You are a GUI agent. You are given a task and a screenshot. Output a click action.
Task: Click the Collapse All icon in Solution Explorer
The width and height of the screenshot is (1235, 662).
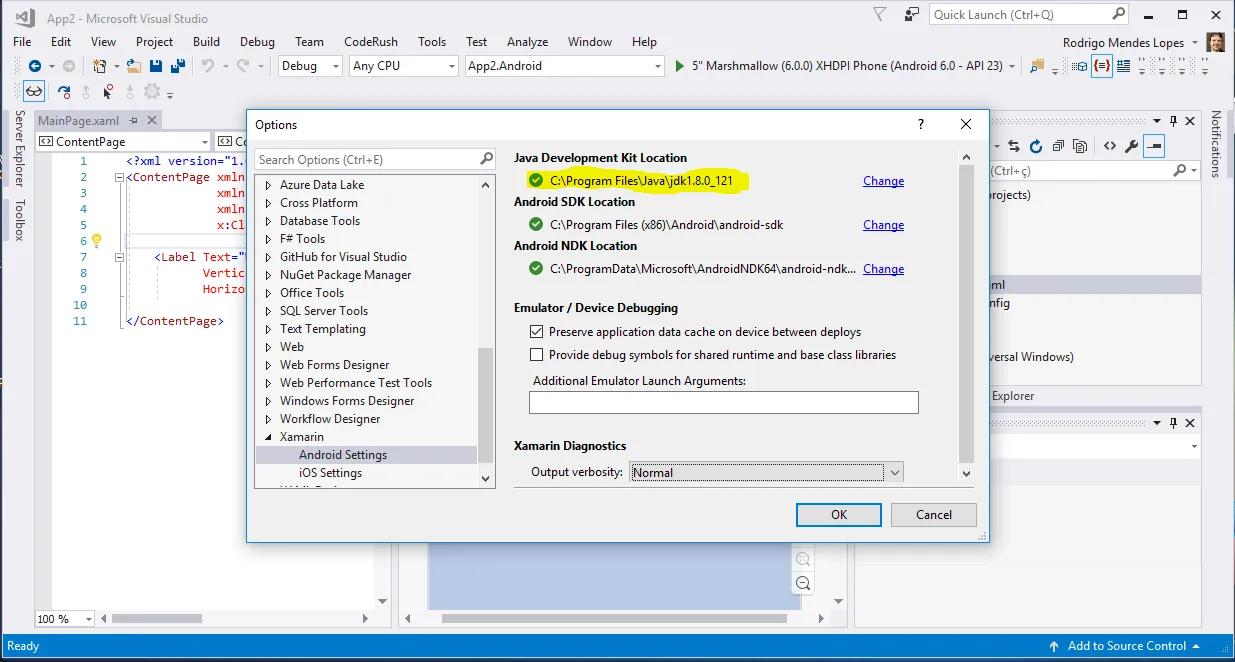[x=1059, y=146]
